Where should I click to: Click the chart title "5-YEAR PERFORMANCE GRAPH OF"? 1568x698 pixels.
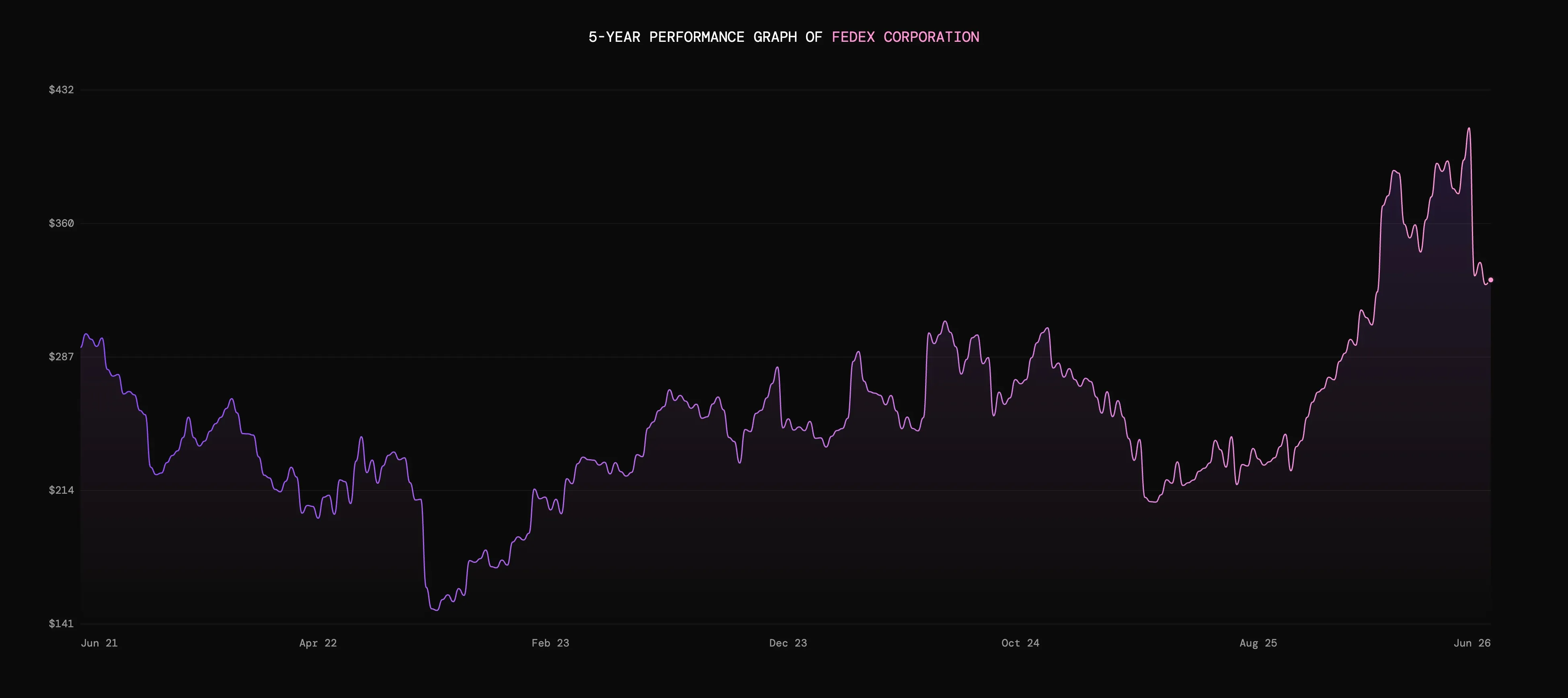(x=706, y=37)
